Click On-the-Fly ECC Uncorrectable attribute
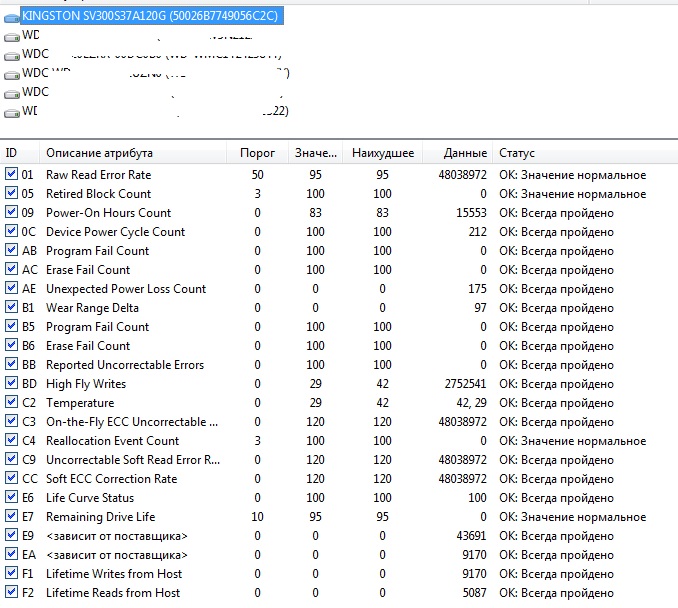The image size is (678, 608). tap(132, 422)
